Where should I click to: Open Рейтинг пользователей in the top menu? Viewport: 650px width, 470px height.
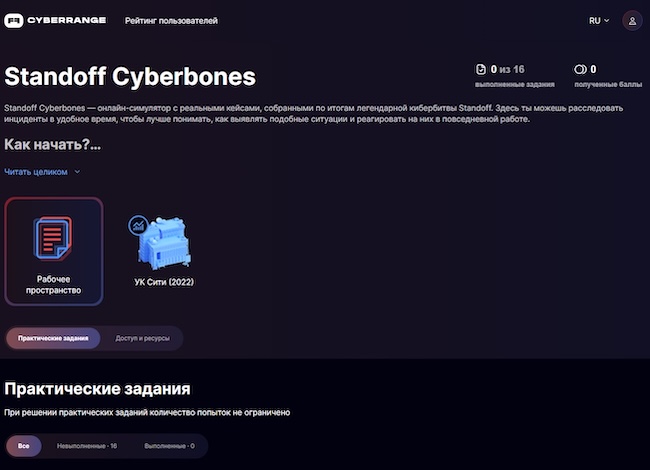(x=171, y=20)
